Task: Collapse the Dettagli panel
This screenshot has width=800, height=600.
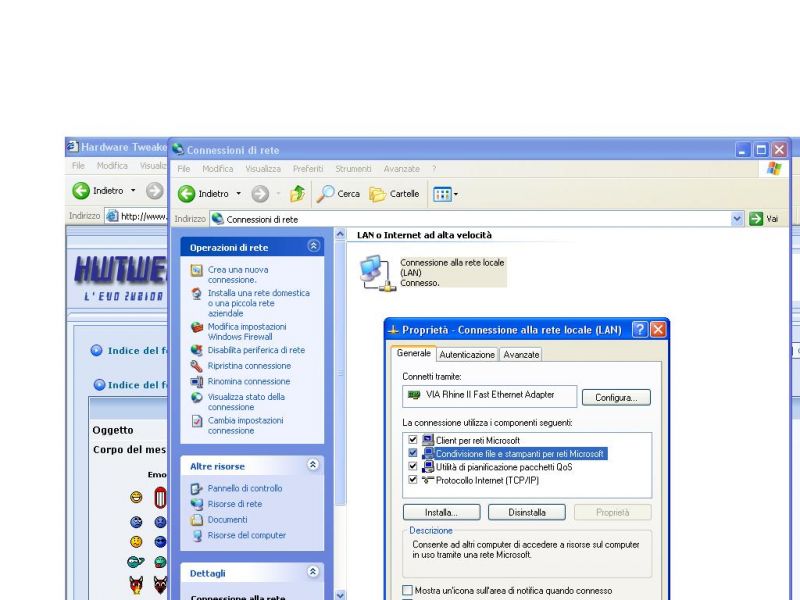Action: pyautogui.click(x=313, y=572)
